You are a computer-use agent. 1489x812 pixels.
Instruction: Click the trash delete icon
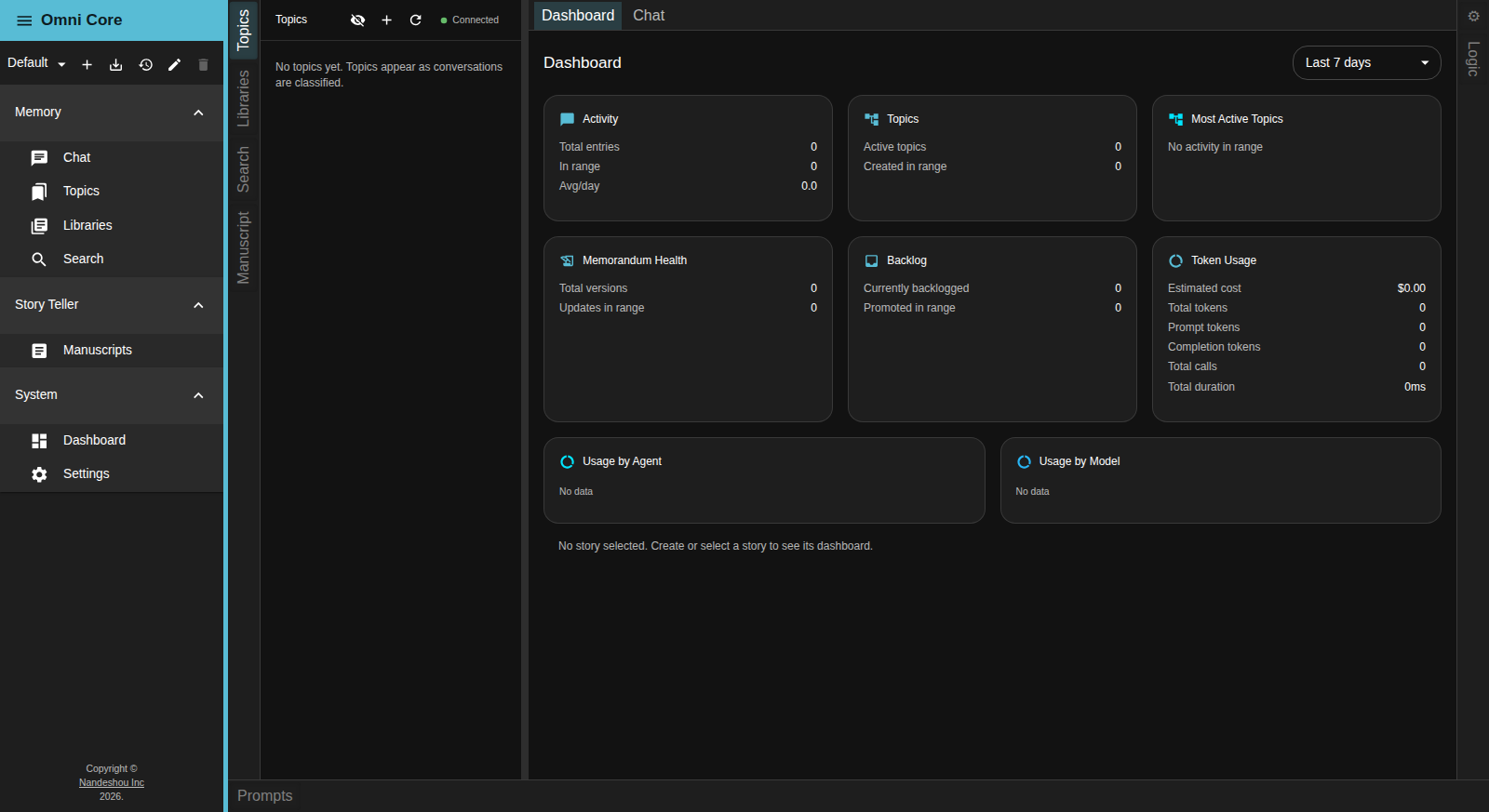(x=203, y=64)
